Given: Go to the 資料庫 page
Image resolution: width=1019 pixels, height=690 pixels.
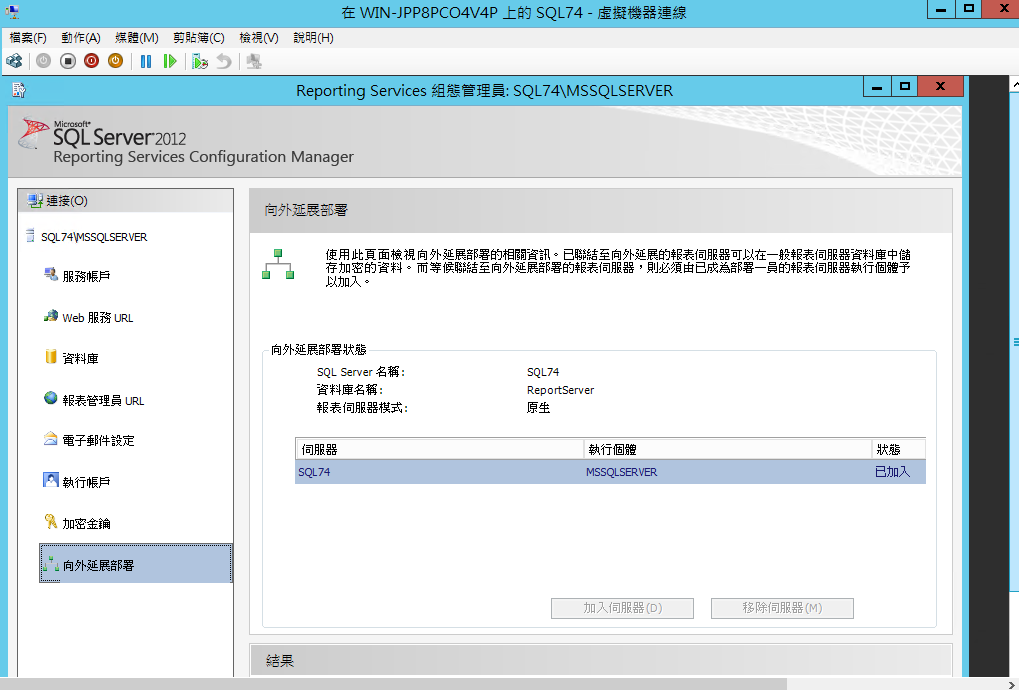Looking at the screenshot, I should click(x=71, y=358).
